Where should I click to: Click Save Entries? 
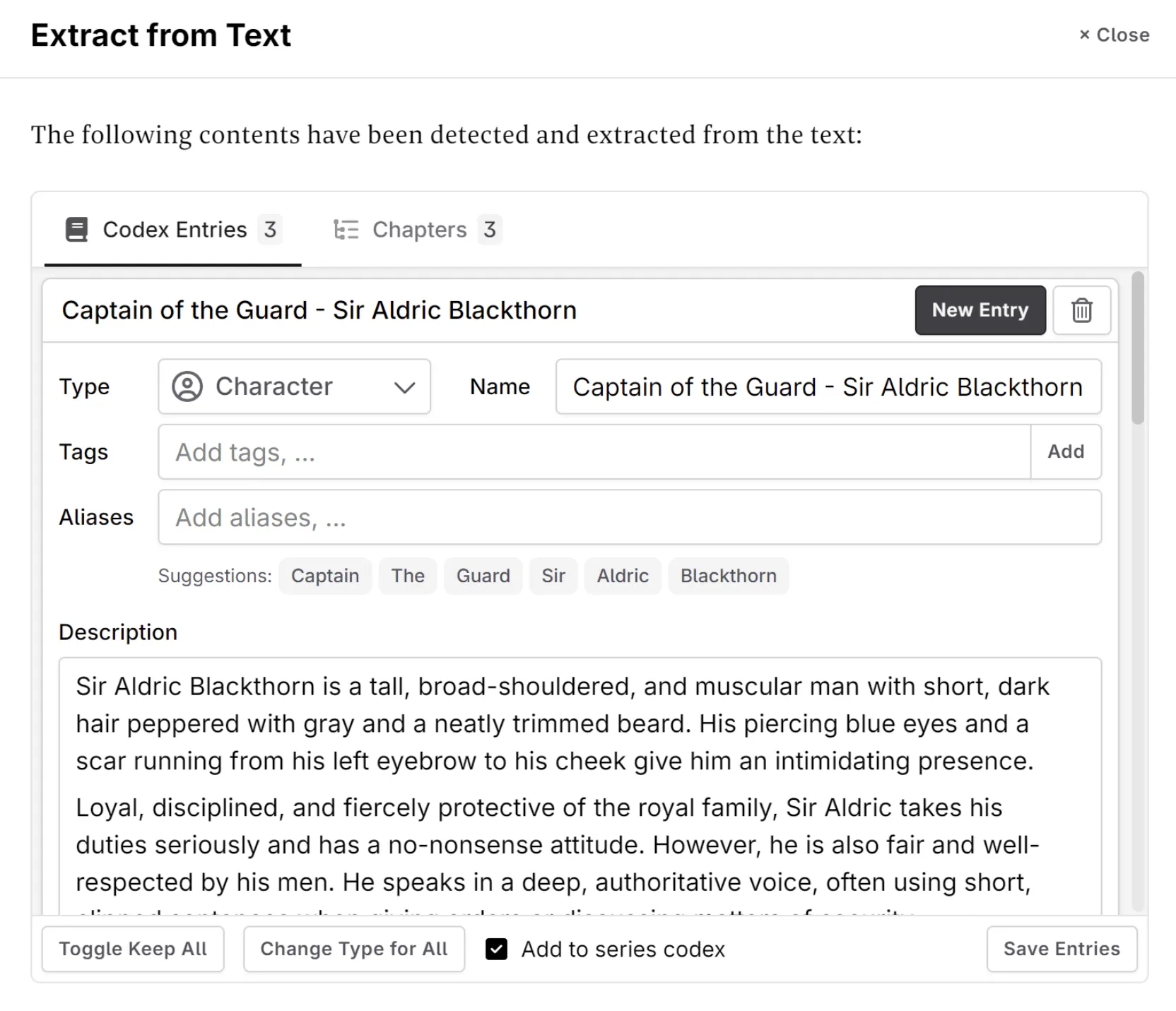(1061, 949)
